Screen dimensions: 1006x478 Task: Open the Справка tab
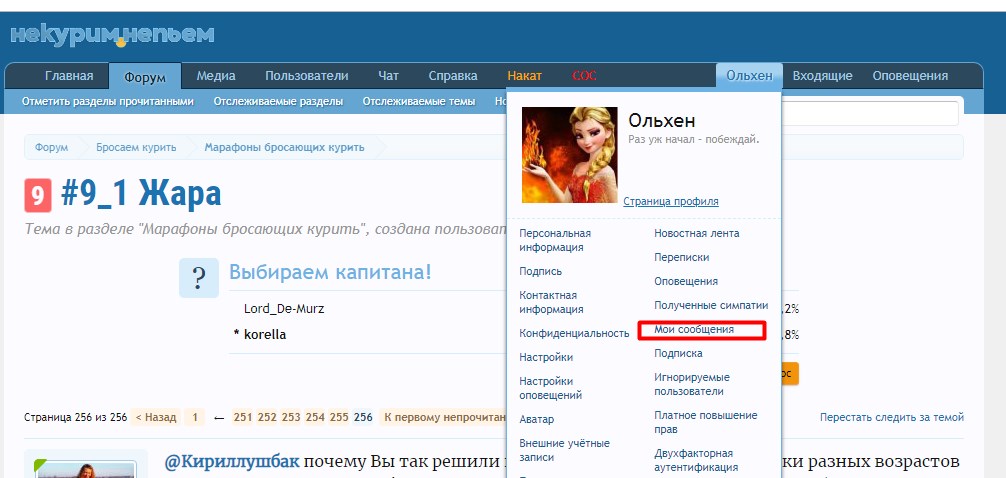tap(453, 76)
